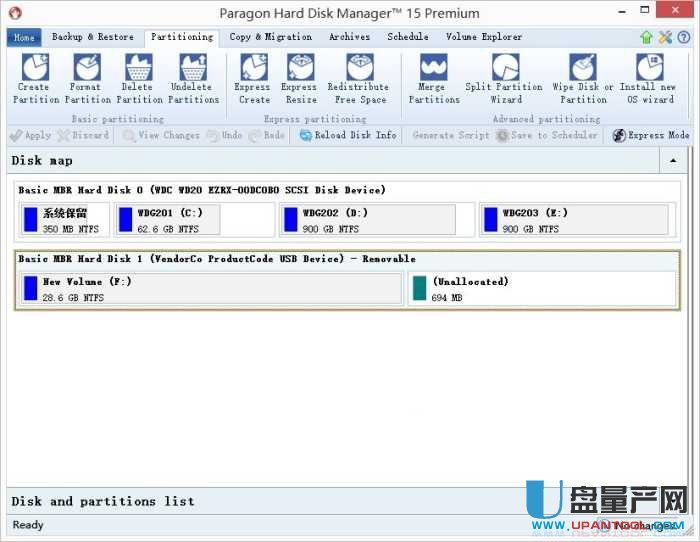
Task: Select the Unallocated 694 MB space
Action: coord(541,289)
